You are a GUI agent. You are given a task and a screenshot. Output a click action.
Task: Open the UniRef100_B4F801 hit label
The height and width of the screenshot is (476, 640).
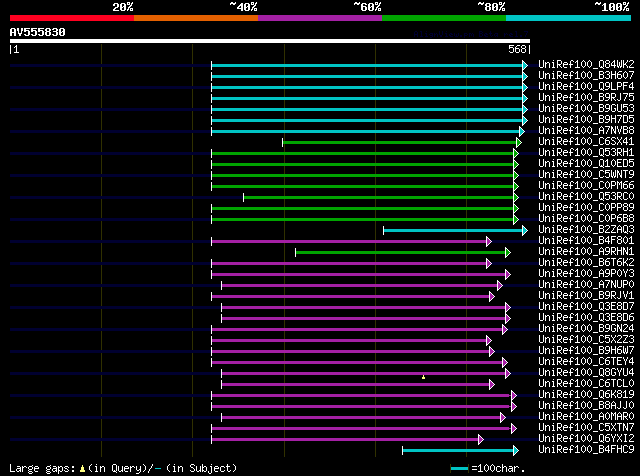pos(586,240)
